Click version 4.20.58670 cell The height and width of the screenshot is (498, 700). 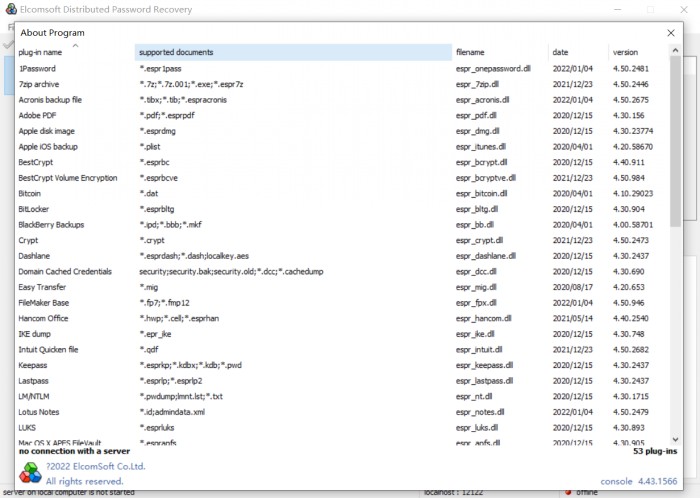click(633, 147)
